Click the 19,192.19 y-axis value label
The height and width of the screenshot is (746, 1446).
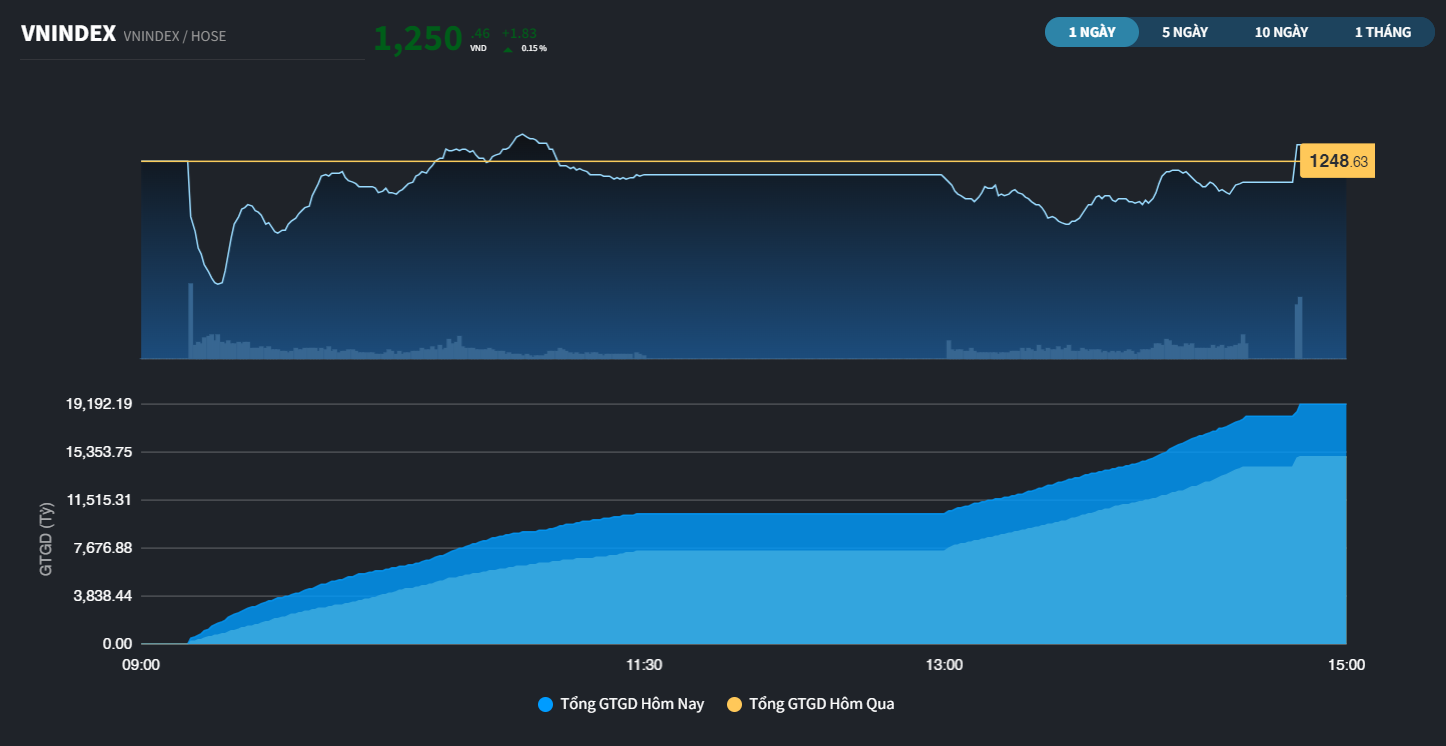[99, 404]
